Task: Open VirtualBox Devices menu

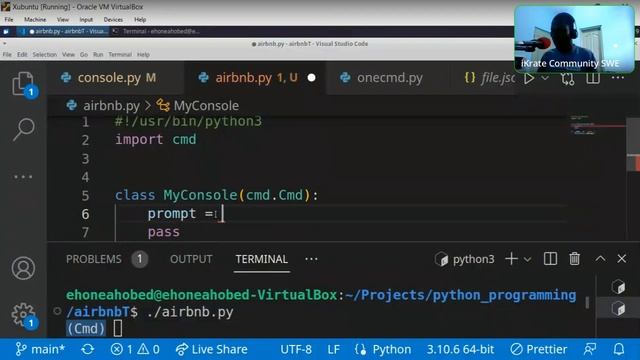Action: (x=113, y=19)
